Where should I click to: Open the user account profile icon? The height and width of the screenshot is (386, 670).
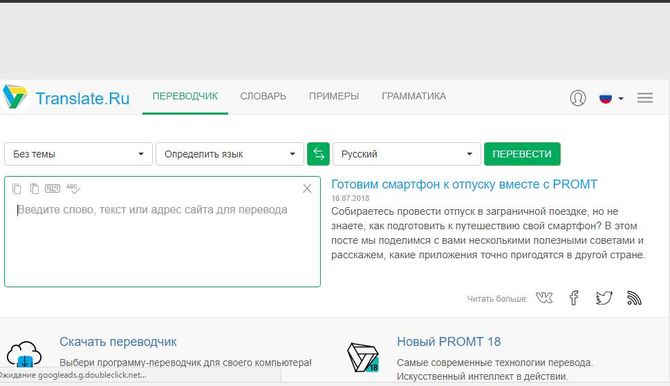coord(578,98)
